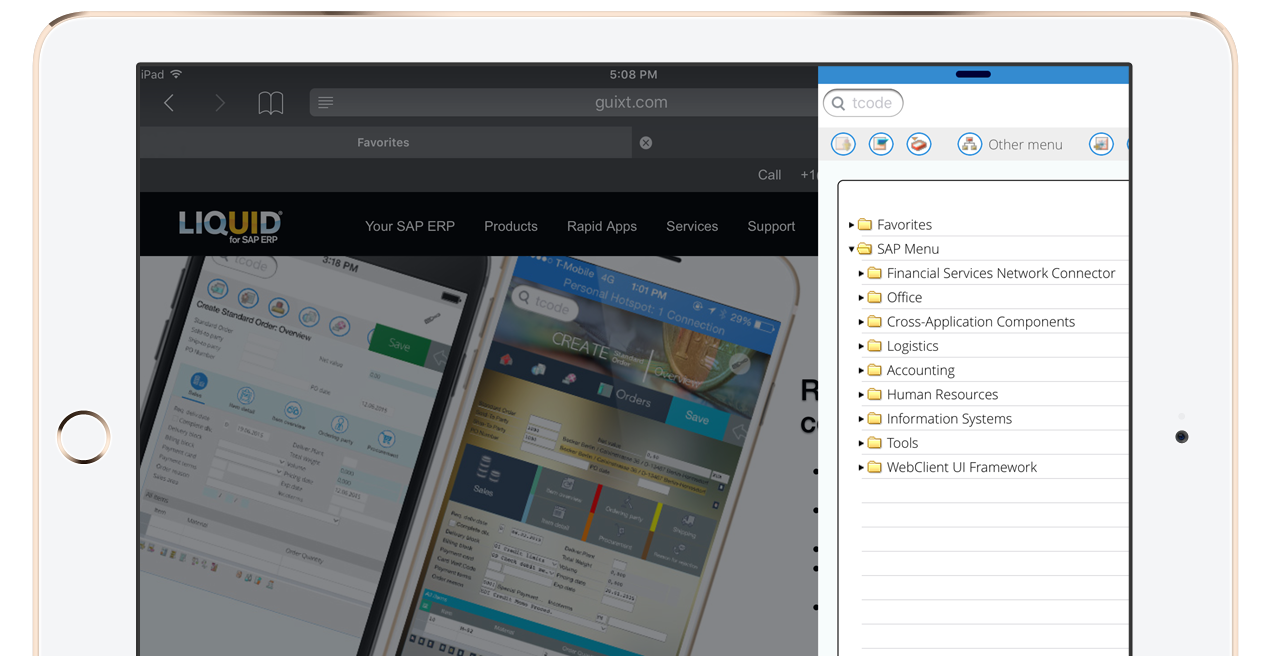The width and height of the screenshot is (1268, 656).
Task: Tap Safari's forward navigation arrow
Action: coord(220,103)
